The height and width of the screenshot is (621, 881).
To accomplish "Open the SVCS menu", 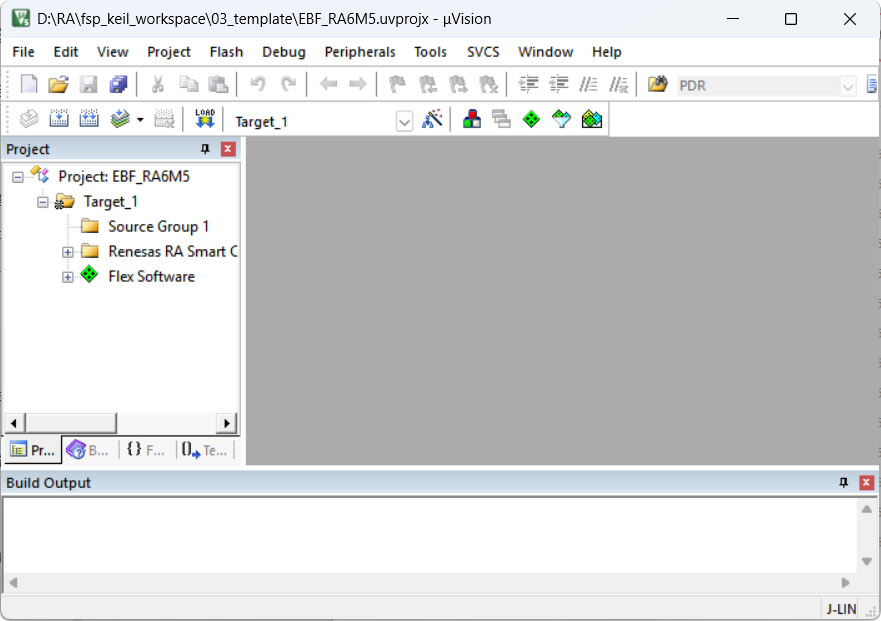I will pyautogui.click(x=483, y=52).
